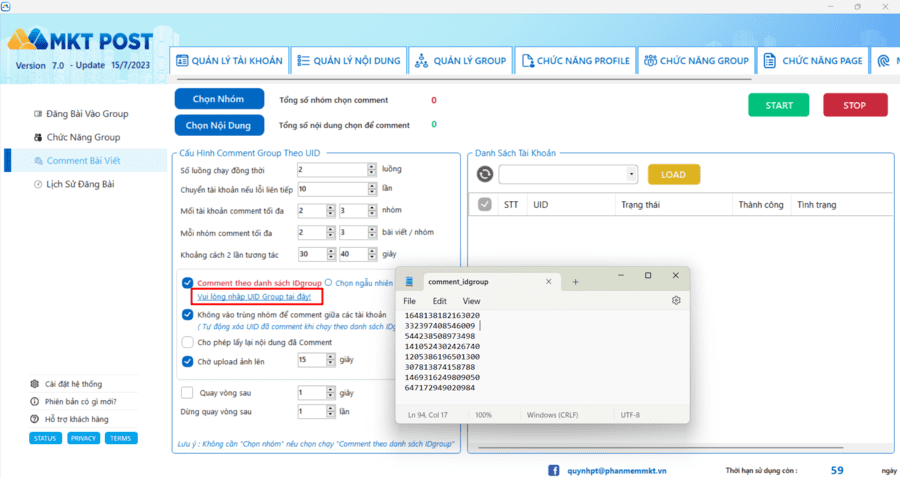The height and width of the screenshot is (478, 900).
Task: Open the CHỨC NĂNG PROFILE tab
Action: point(576,60)
